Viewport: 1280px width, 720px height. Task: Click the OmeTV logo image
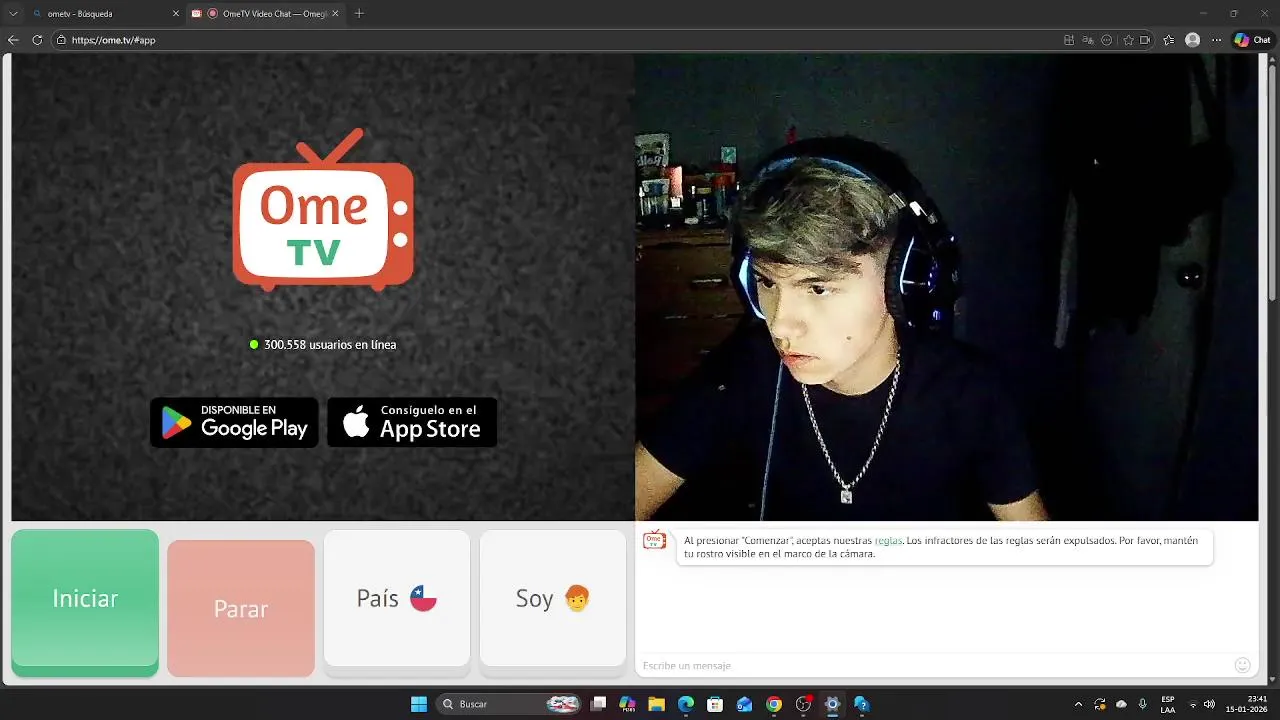coord(323,210)
